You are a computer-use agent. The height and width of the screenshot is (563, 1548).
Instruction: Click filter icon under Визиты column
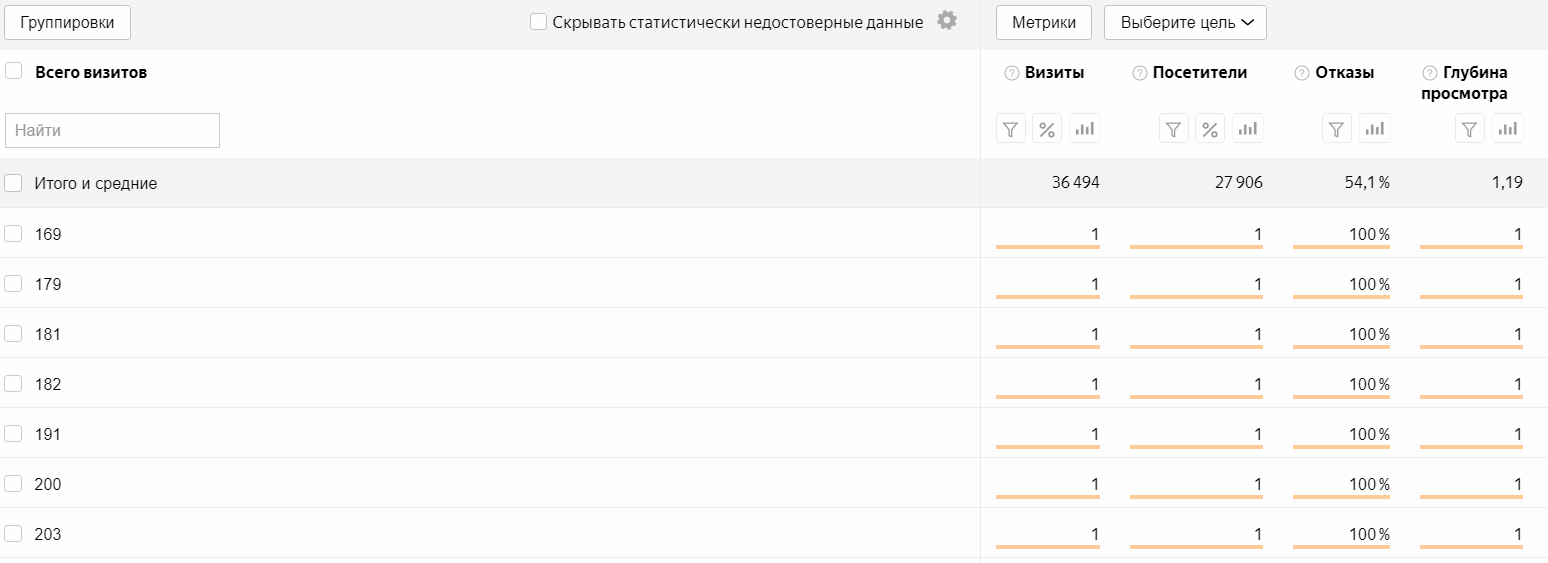(1011, 128)
